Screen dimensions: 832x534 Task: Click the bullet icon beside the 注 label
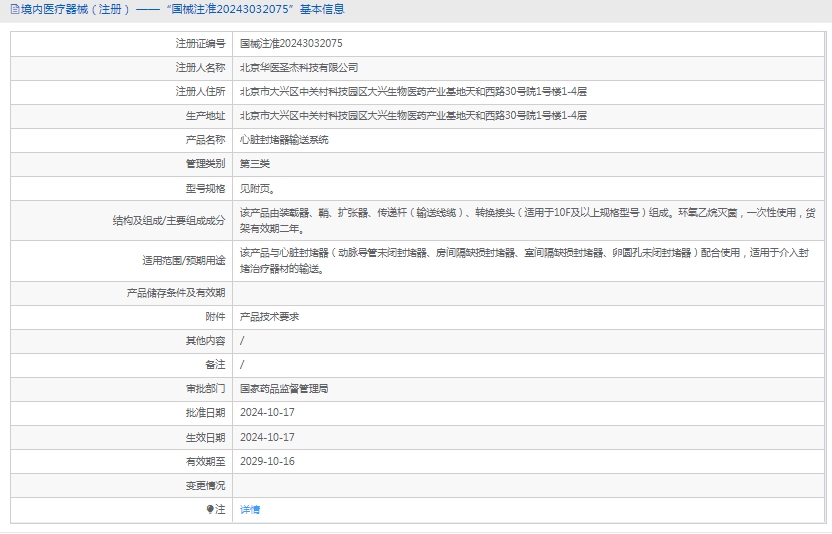[210, 510]
